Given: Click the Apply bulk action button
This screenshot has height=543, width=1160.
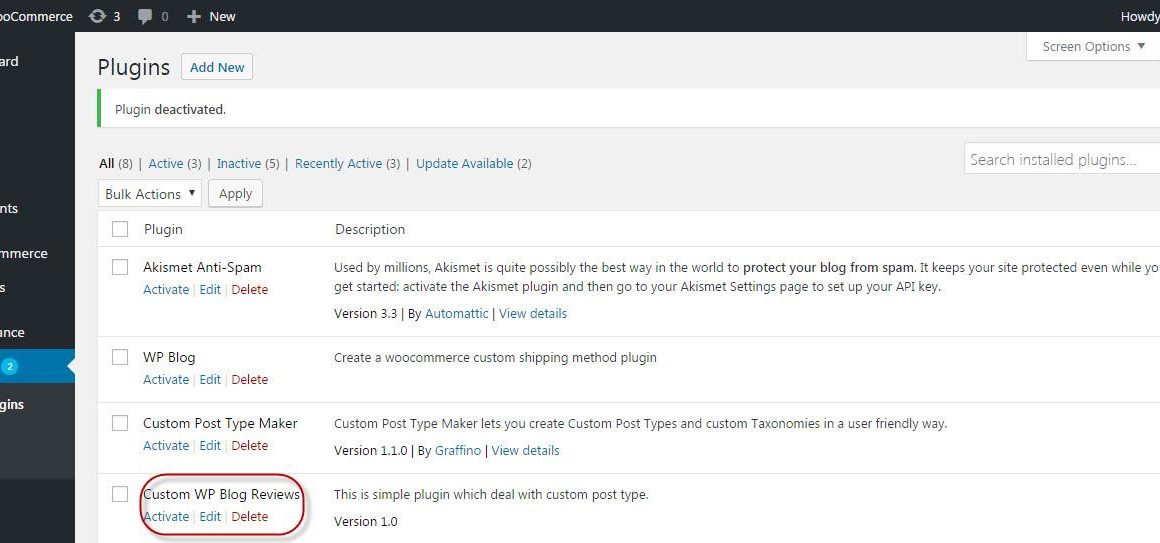Looking at the screenshot, I should click(235, 194).
